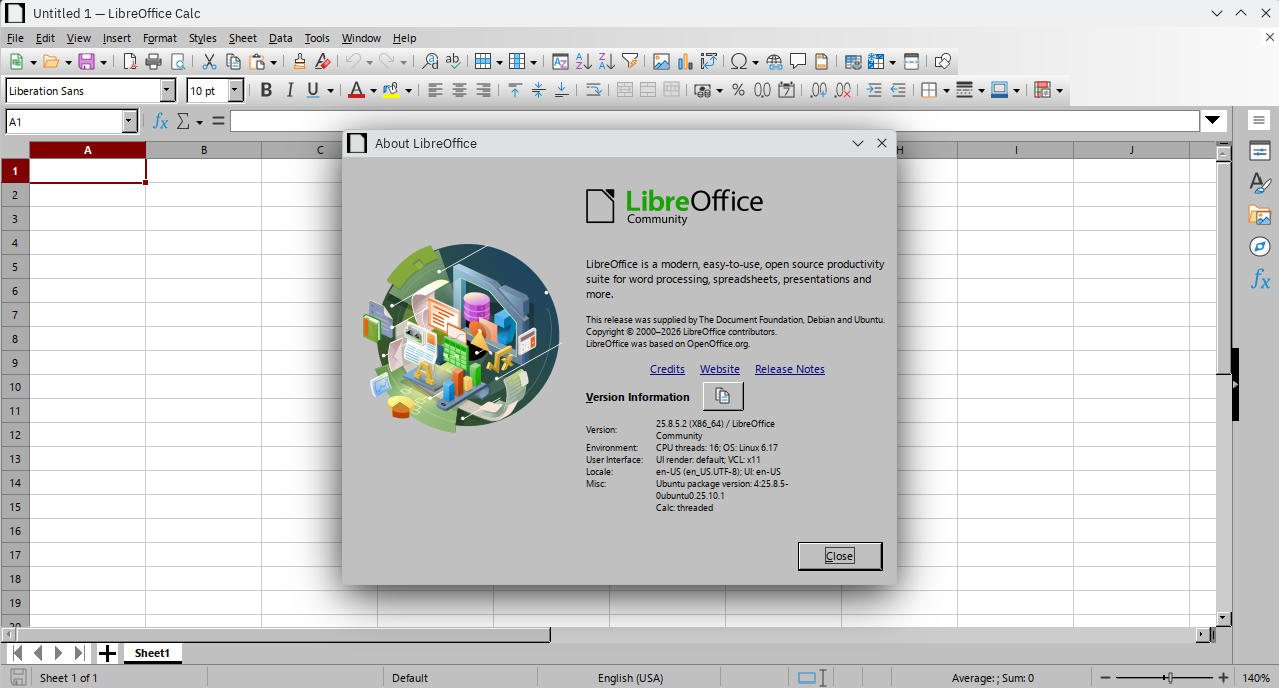Insert Hyperlink icon
Image resolution: width=1279 pixels, height=688 pixels.
tap(774, 62)
